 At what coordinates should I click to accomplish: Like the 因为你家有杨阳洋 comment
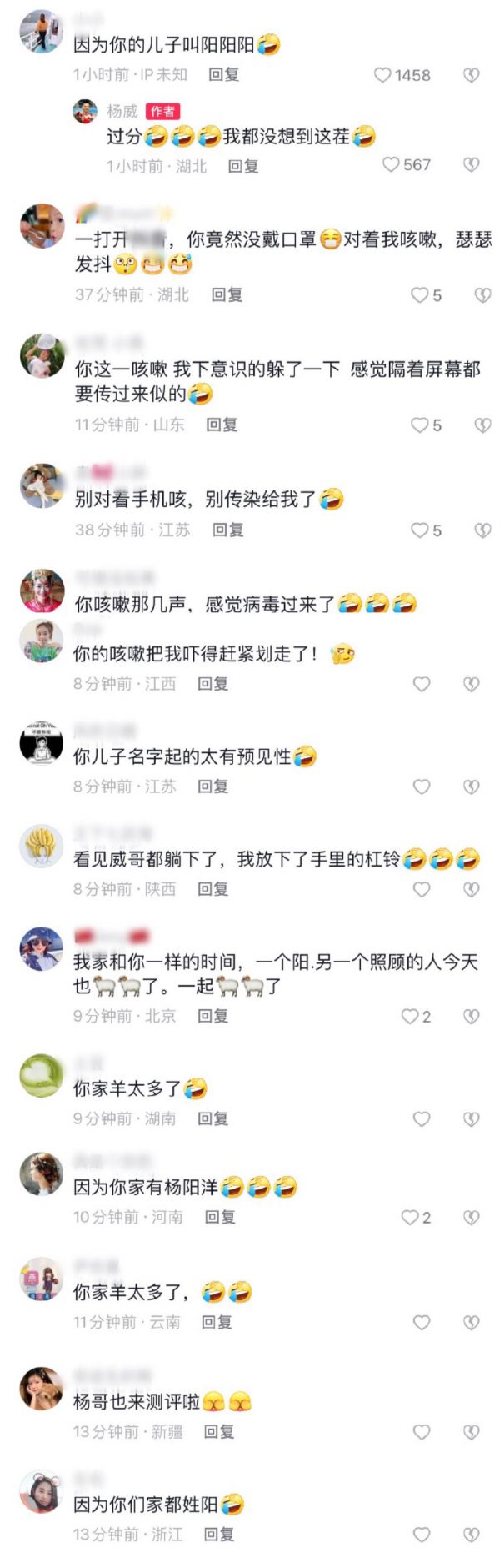pos(410,1217)
